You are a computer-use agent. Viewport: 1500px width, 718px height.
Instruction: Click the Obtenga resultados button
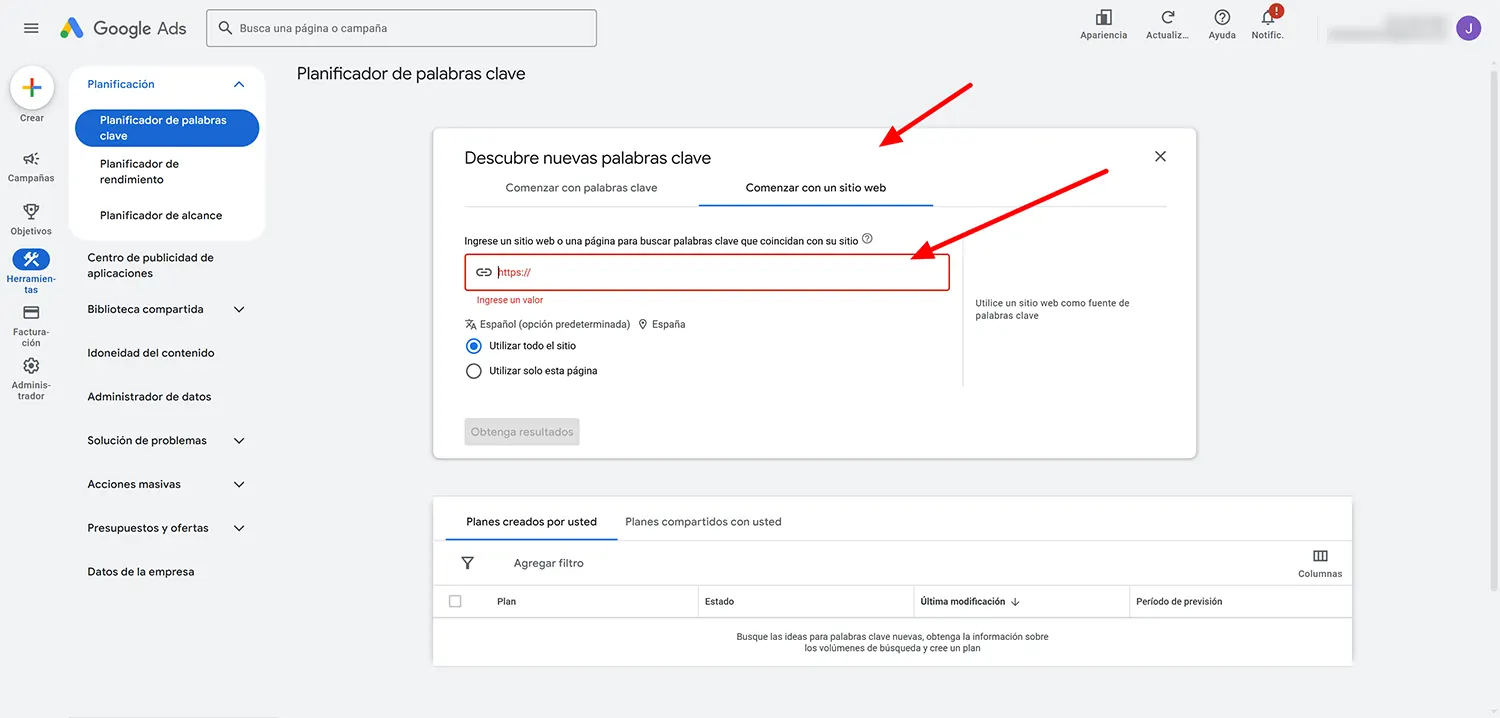click(x=521, y=431)
